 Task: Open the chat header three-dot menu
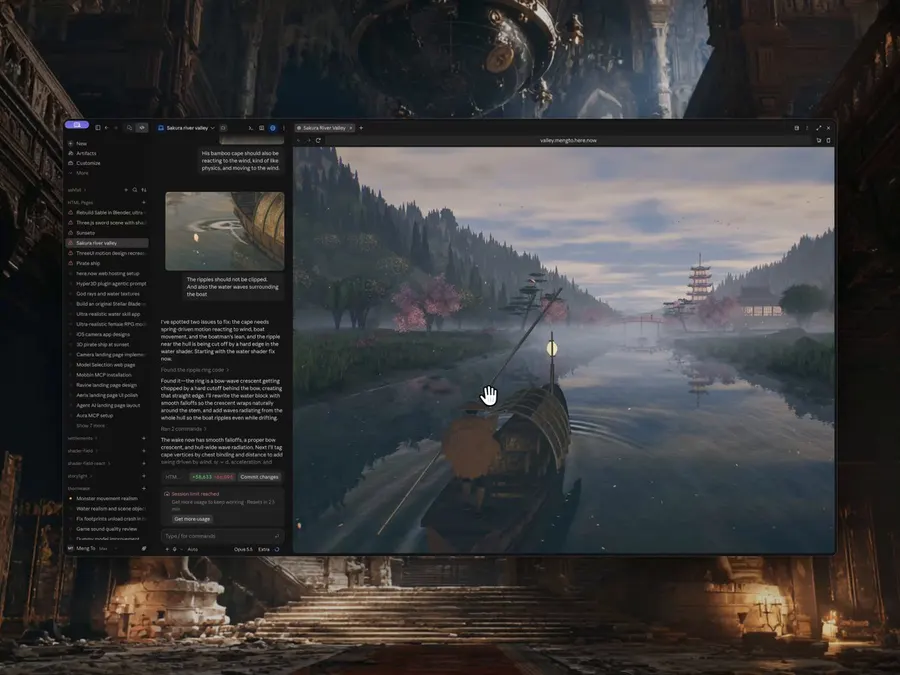pyautogui.click(x=284, y=128)
